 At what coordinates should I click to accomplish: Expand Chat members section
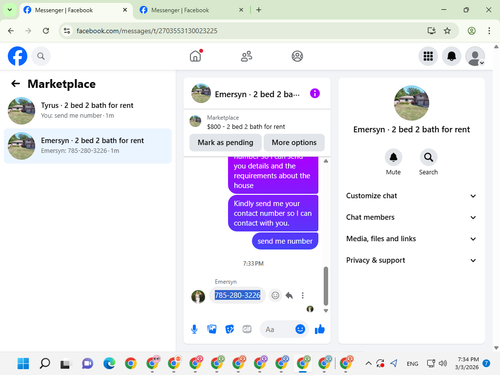[411, 217]
